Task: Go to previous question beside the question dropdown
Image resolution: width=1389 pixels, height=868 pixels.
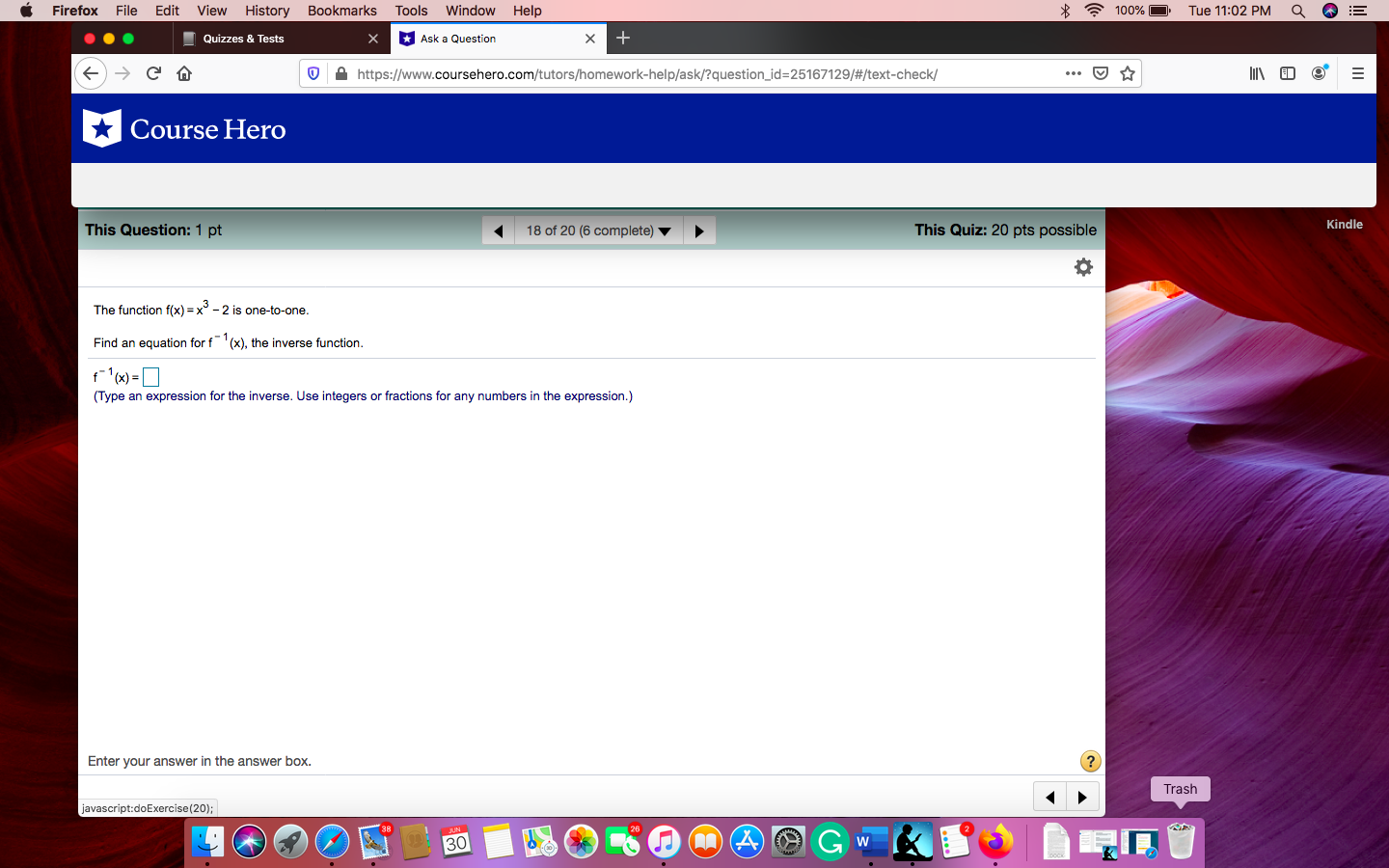Action: [499, 231]
